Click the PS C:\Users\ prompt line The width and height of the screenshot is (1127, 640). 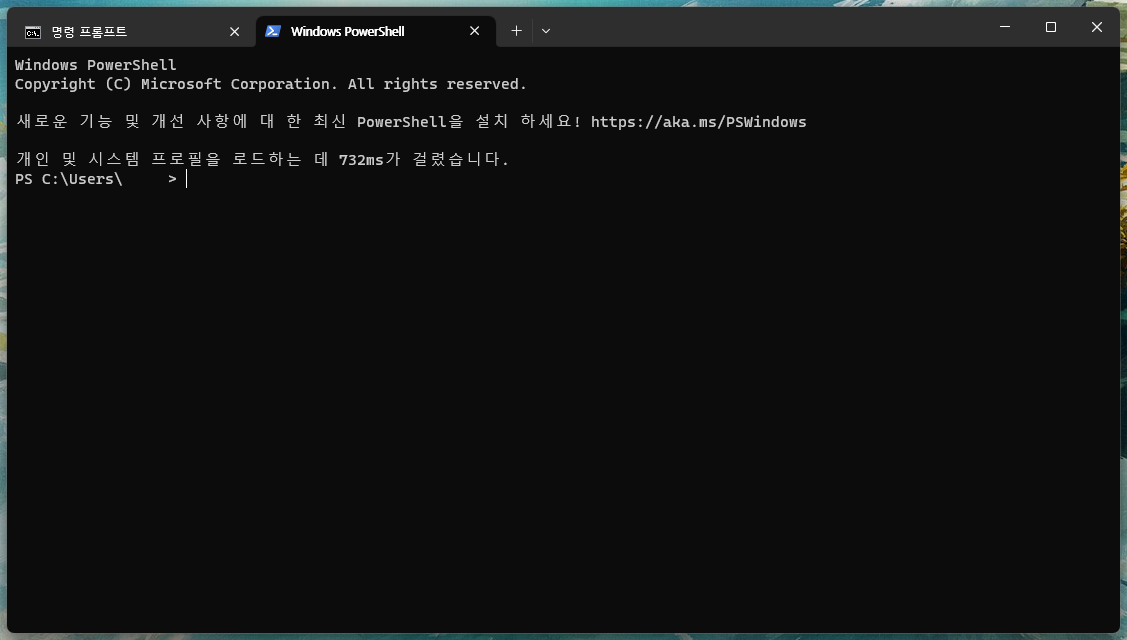click(96, 179)
